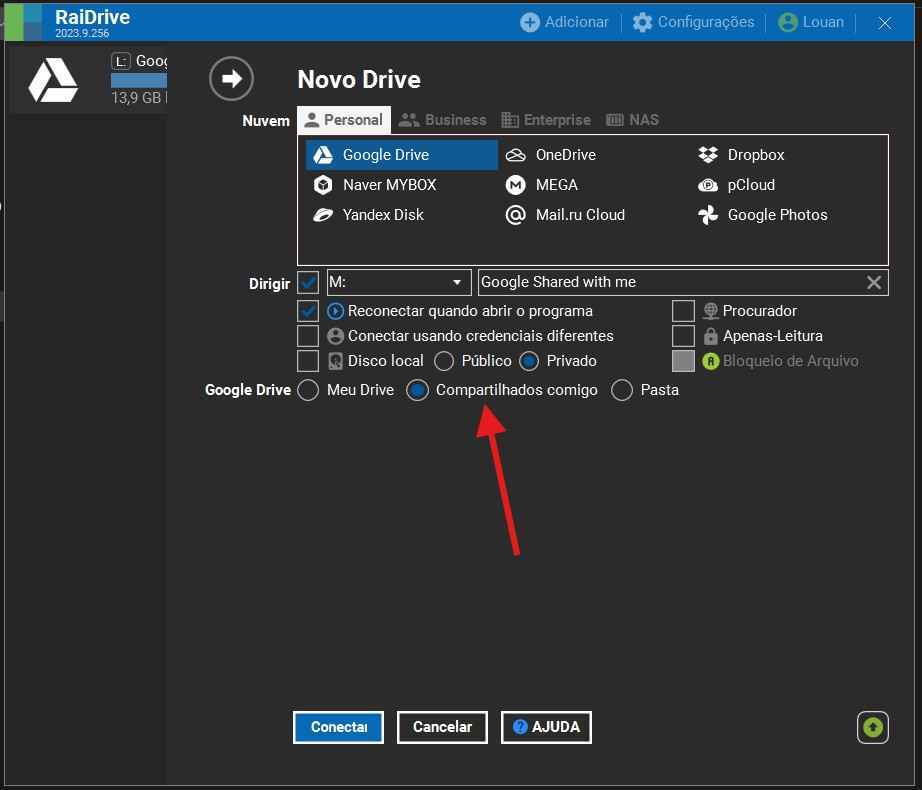Choose Google Photos pinwheel icon
The height and width of the screenshot is (790, 922).
click(708, 215)
